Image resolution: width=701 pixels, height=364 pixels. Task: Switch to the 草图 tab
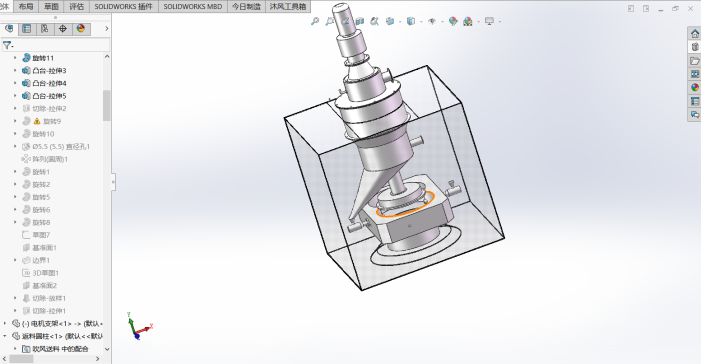51,6
